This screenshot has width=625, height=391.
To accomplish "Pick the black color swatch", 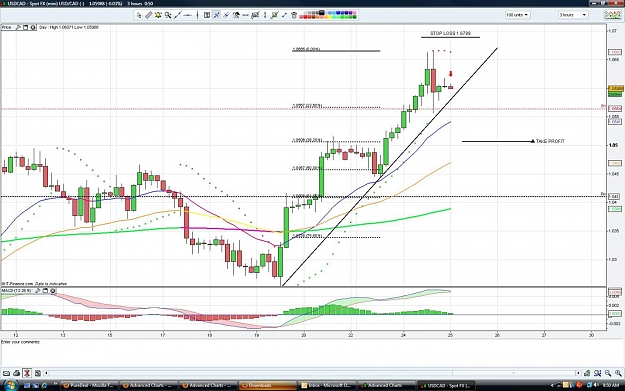I will tap(321, 13).
